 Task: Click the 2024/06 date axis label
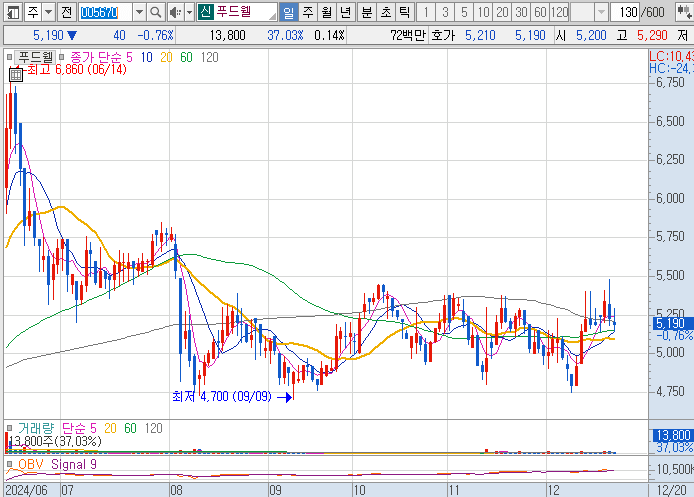(x=26, y=490)
